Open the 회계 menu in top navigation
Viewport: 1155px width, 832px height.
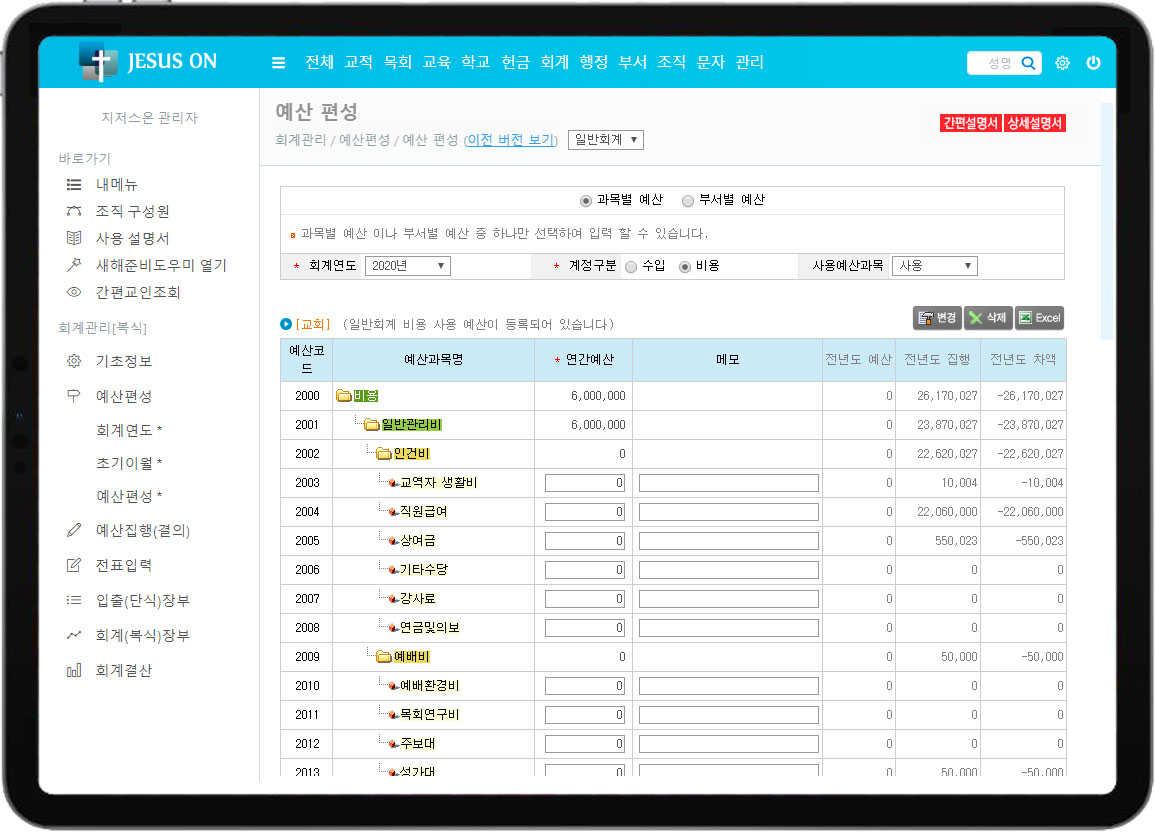554,62
